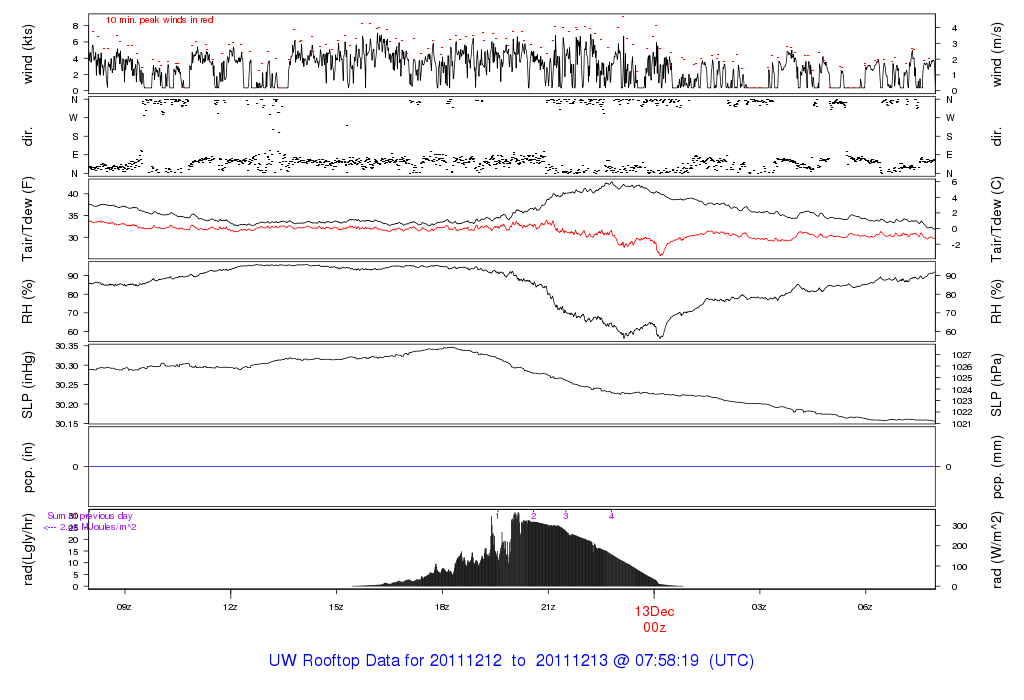Click the 09z time axis label
Screen dimensions: 1024x700
124,606
